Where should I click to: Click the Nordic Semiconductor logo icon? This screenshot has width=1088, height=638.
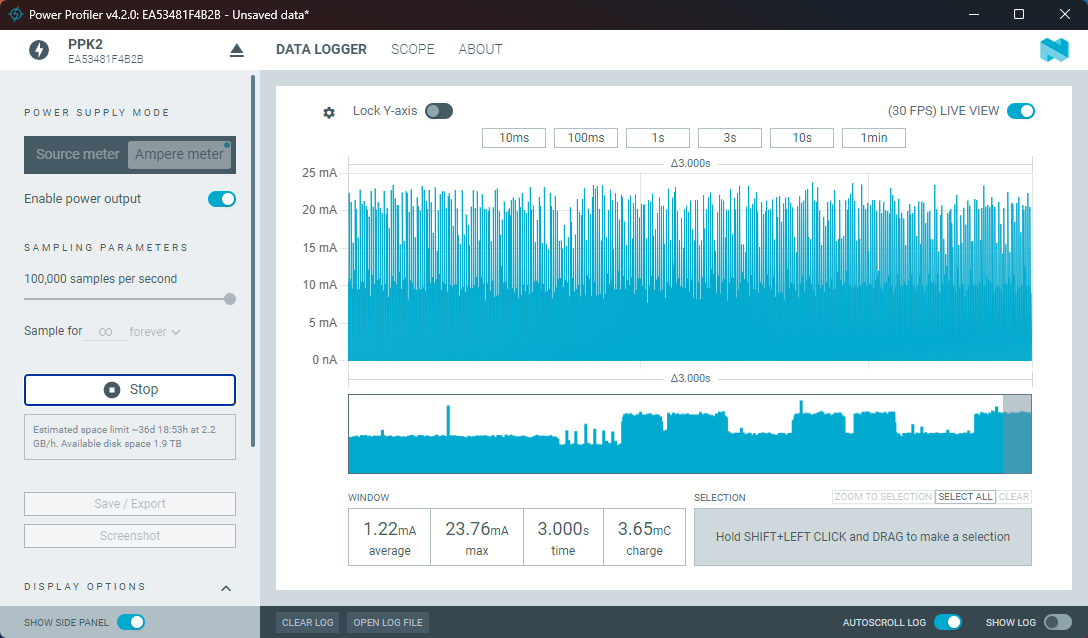(1054, 50)
